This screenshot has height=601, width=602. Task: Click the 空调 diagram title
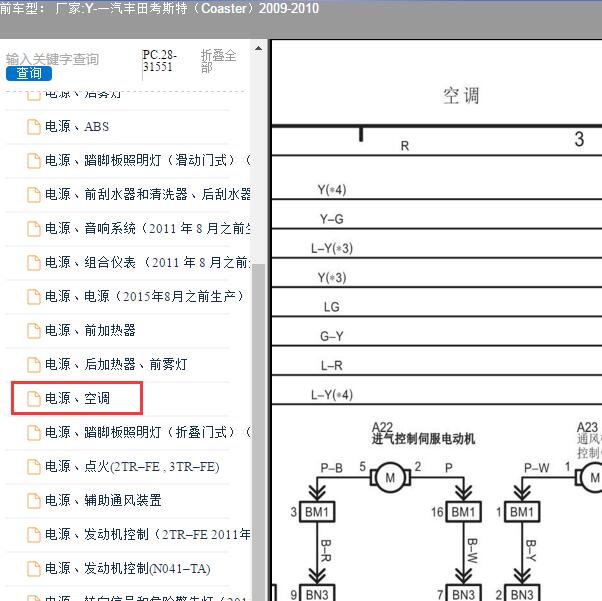click(x=461, y=96)
